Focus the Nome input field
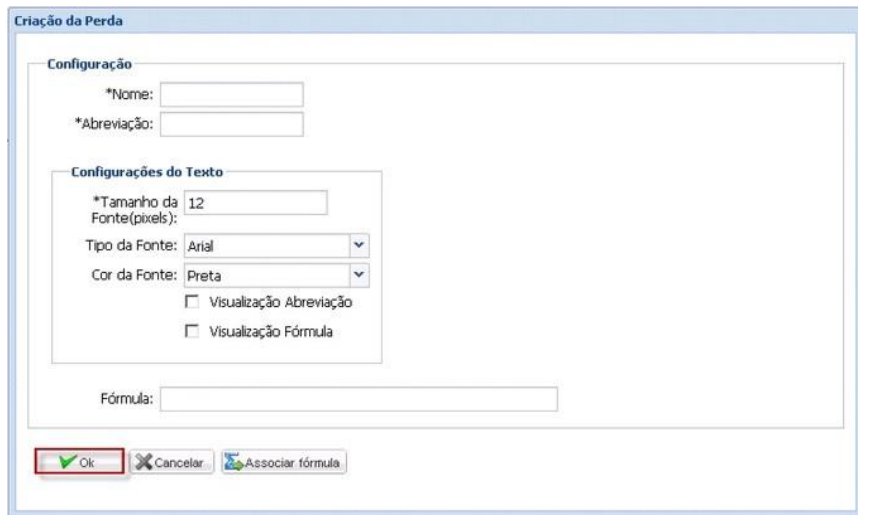This screenshot has height=522, width=871. [x=231, y=94]
